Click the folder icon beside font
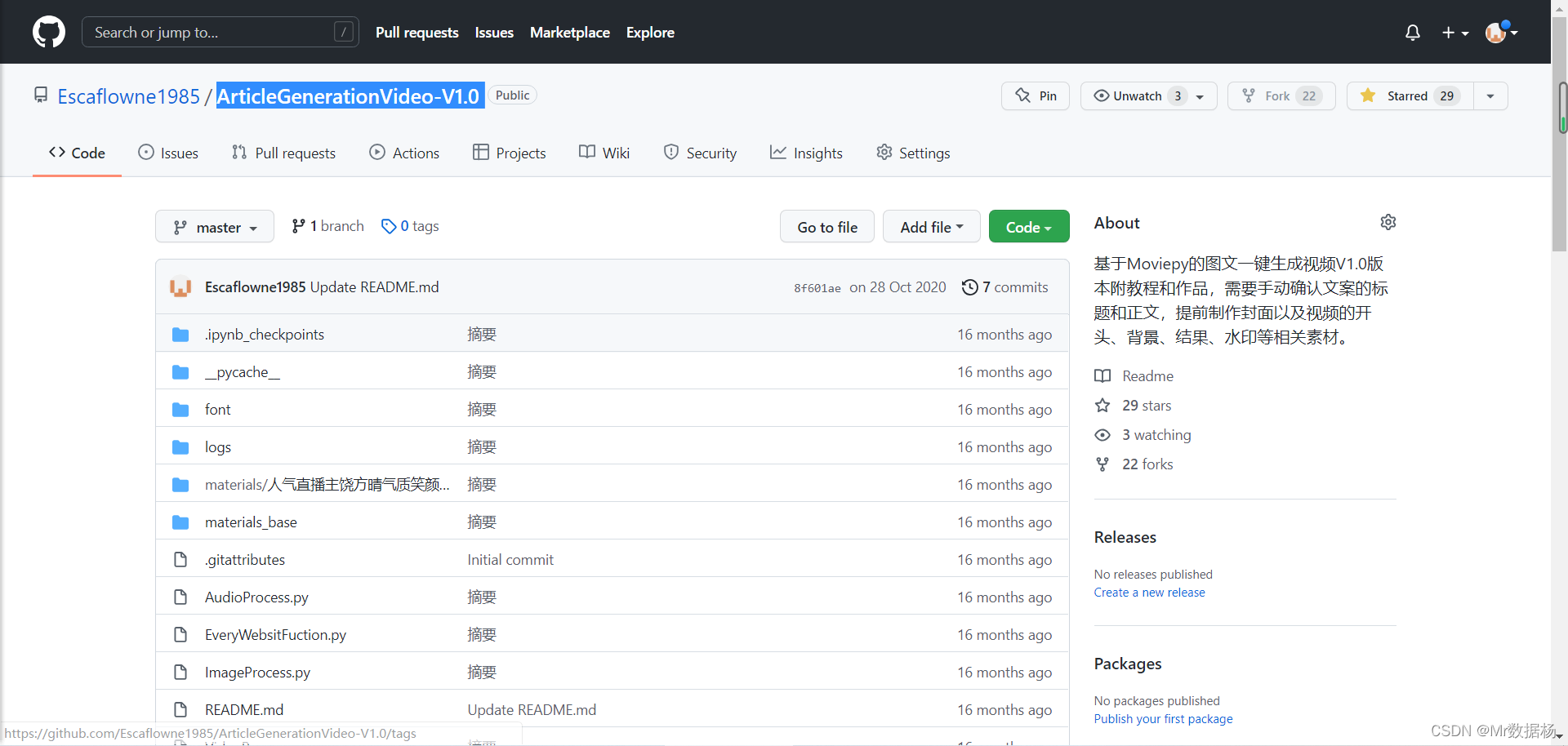This screenshot has width=1568, height=746. point(180,410)
